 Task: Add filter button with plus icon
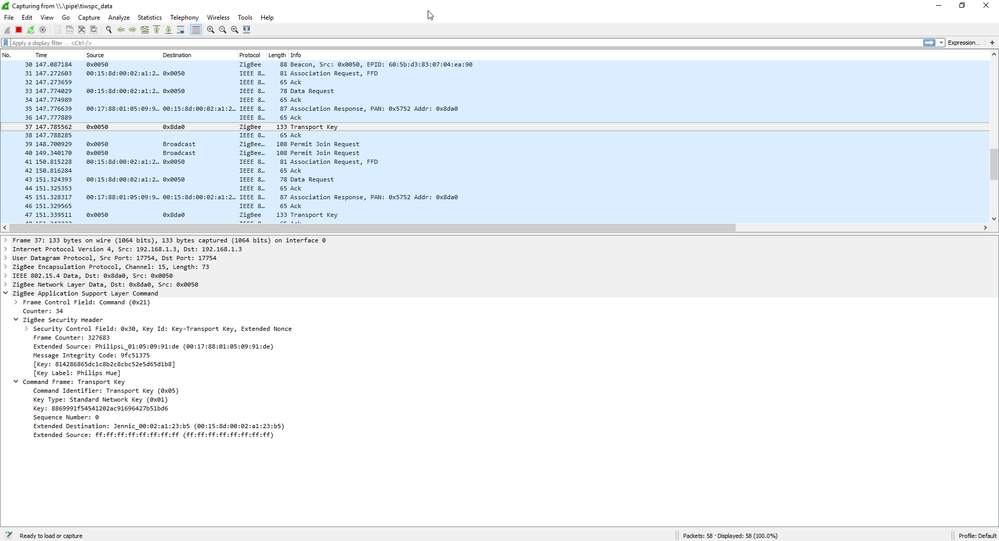coord(992,43)
